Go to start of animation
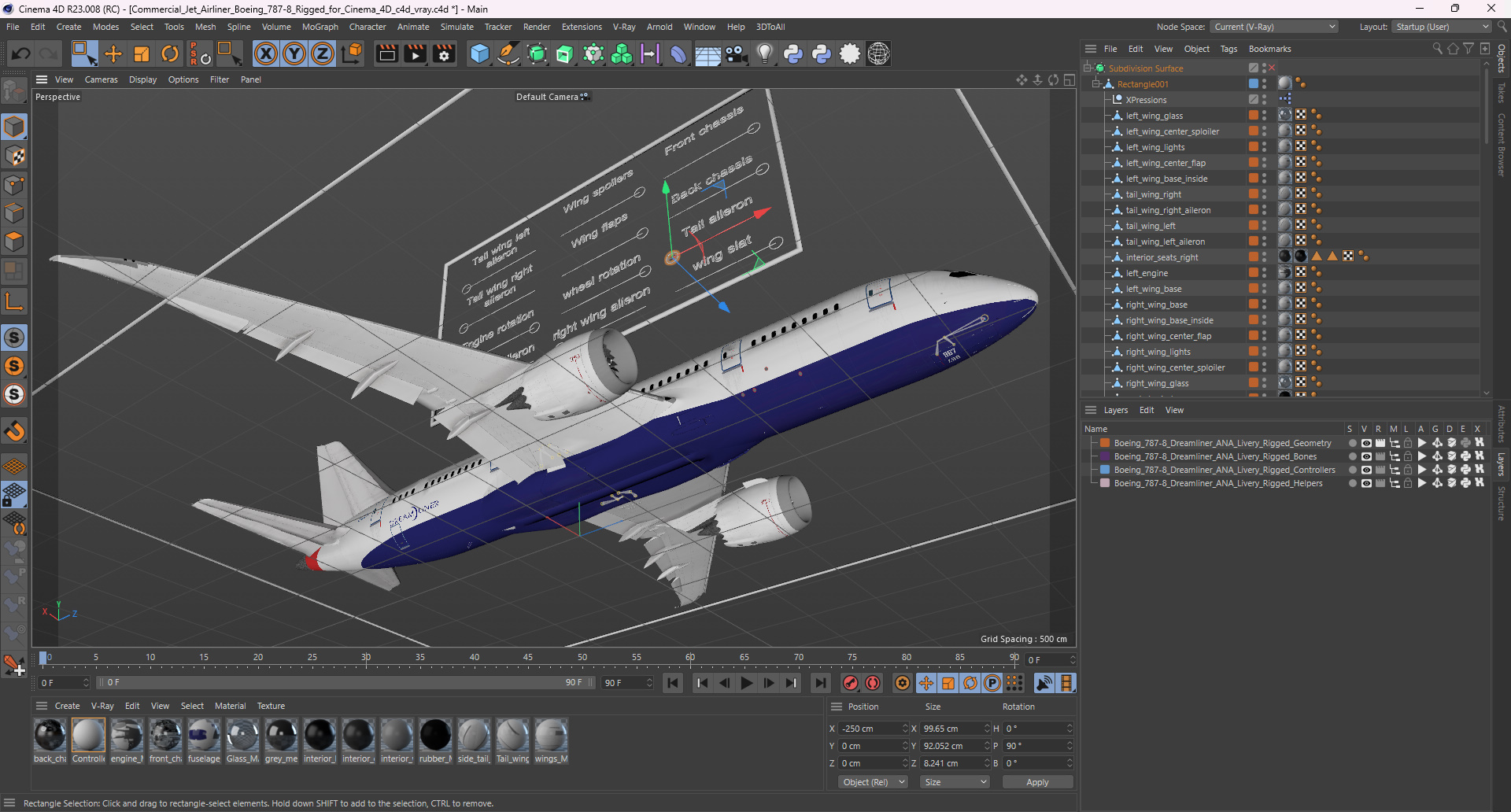Screen dimensions: 1511x812 pos(673,683)
